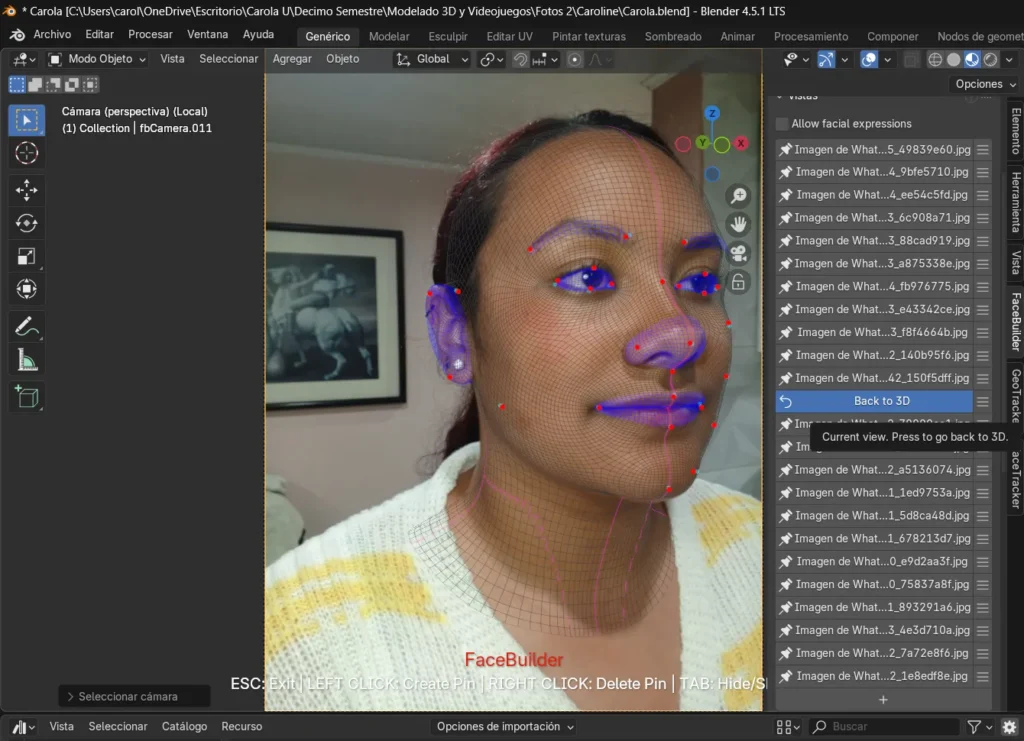
Task: Open the Archivo menu
Action: coord(52,35)
